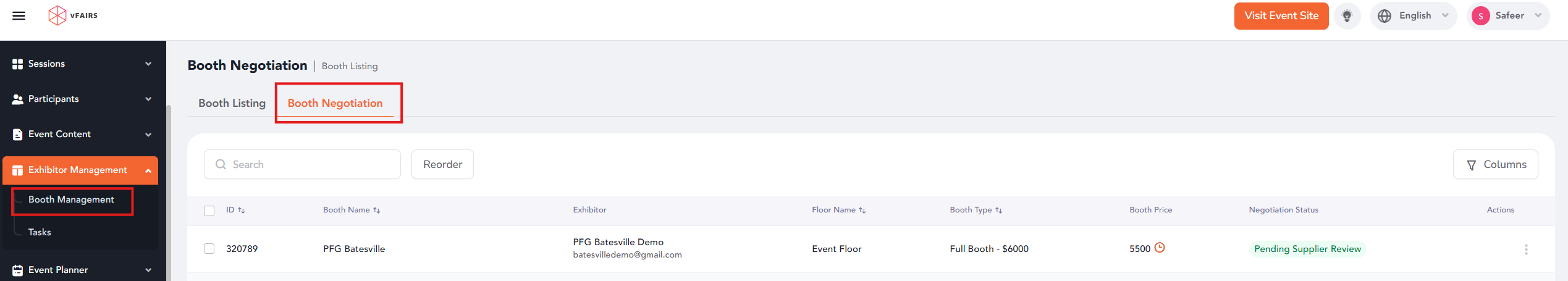
Task: Open the three-dot actions menu for row 320789
Action: (x=1526, y=249)
